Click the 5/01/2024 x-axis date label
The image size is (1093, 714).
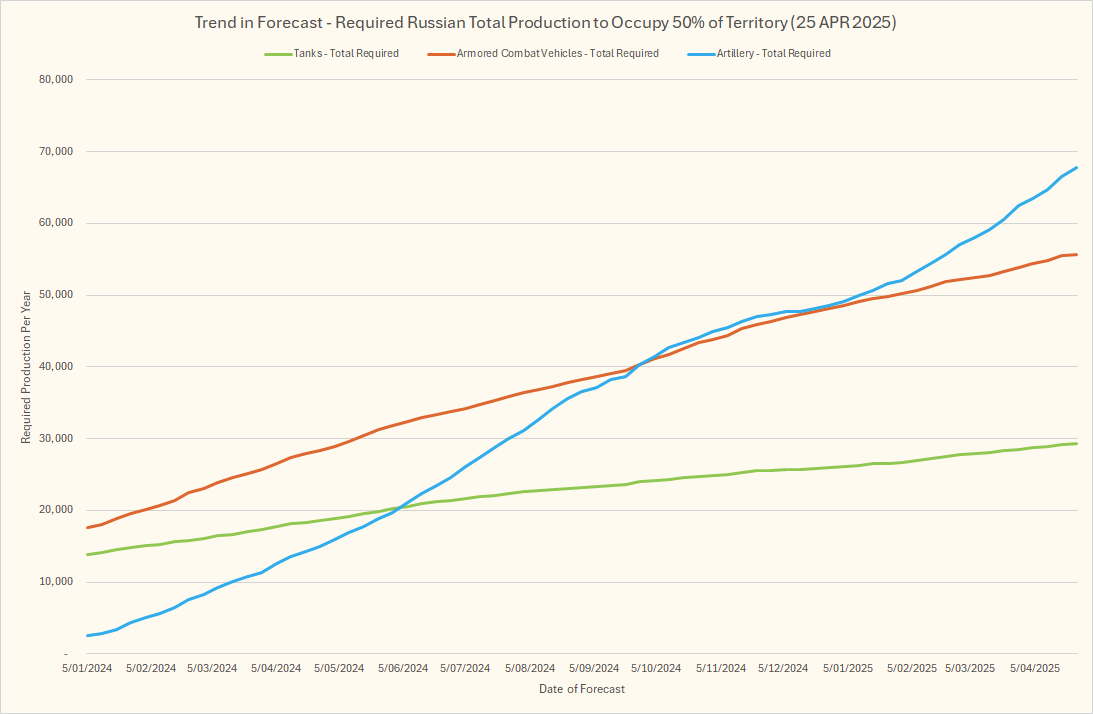(x=85, y=667)
